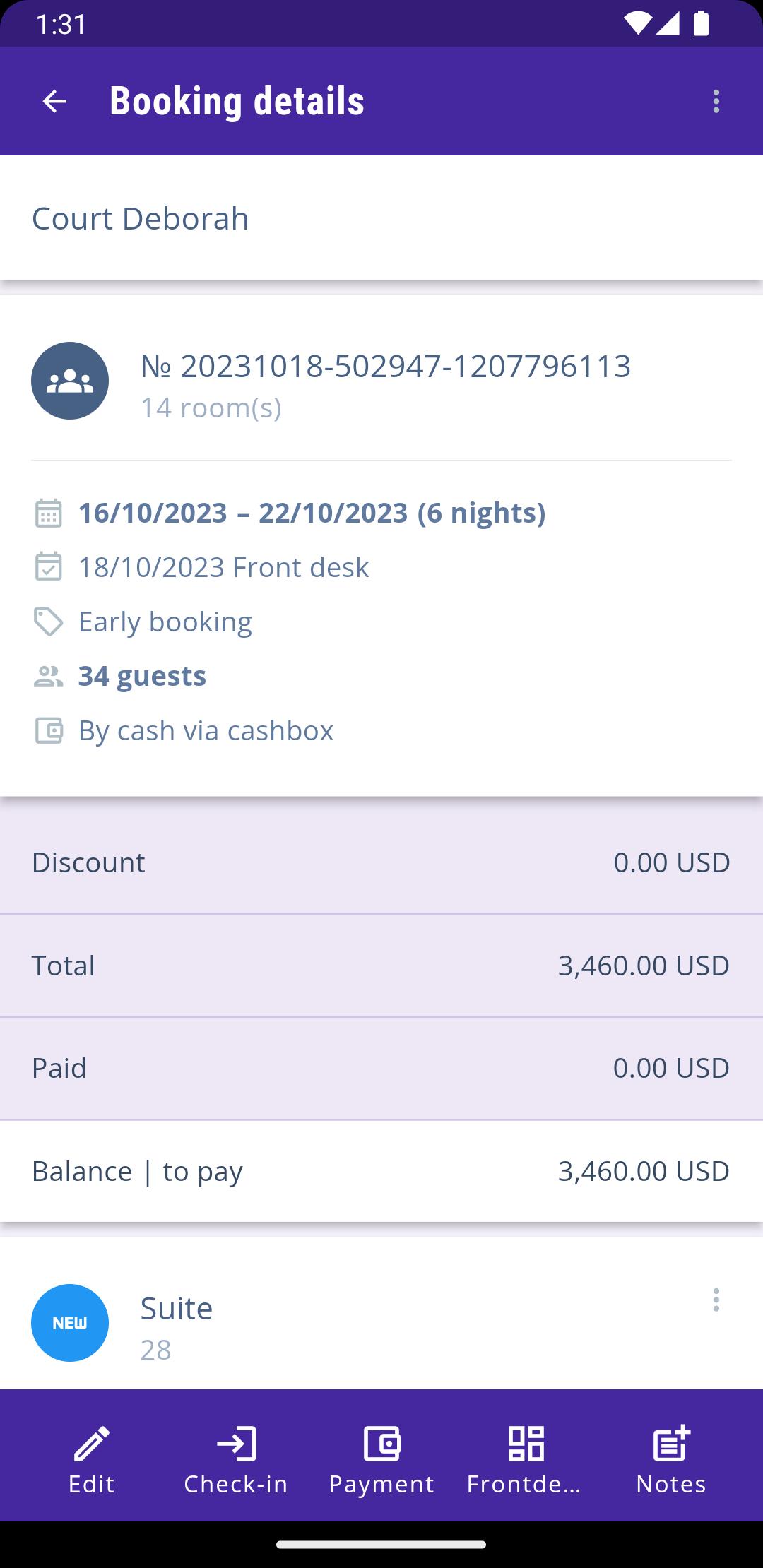This screenshot has height=1568, width=763.
Task: Tap the blue NEW status badge
Action: [x=70, y=1323]
